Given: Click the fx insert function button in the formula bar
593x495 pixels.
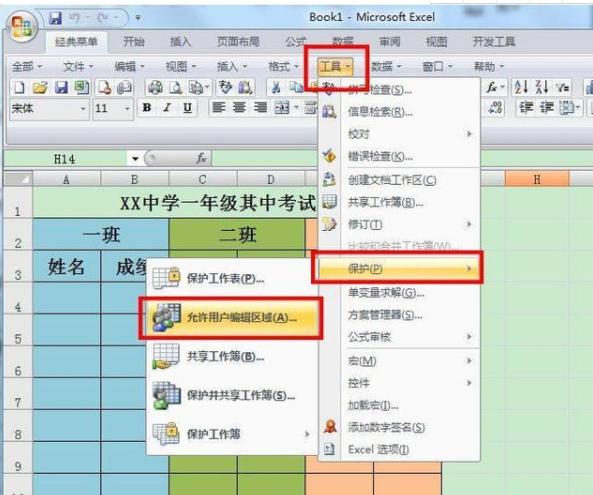Looking at the screenshot, I should (x=201, y=158).
